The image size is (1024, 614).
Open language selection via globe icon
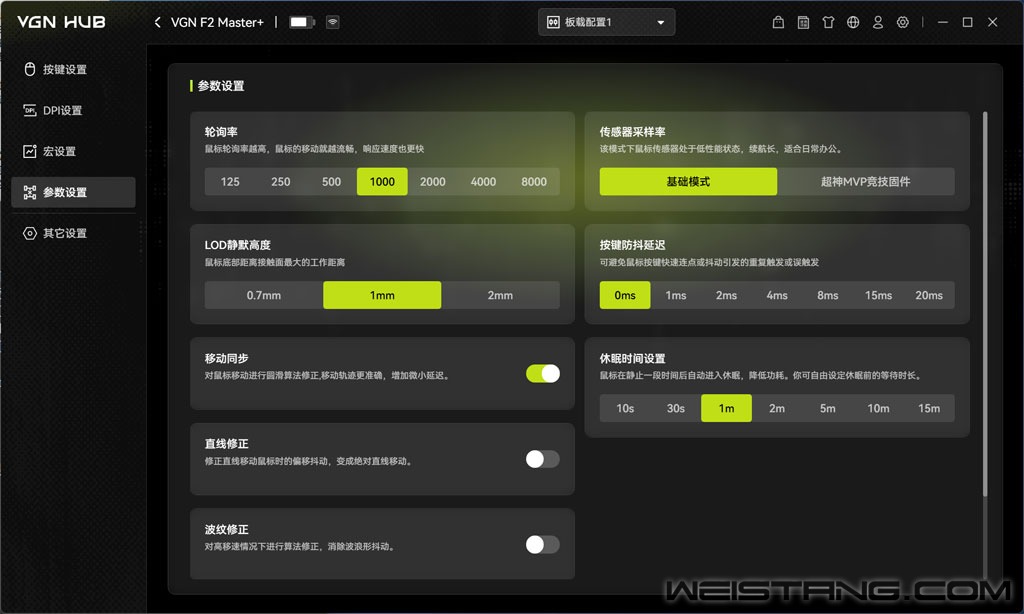point(853,22)
